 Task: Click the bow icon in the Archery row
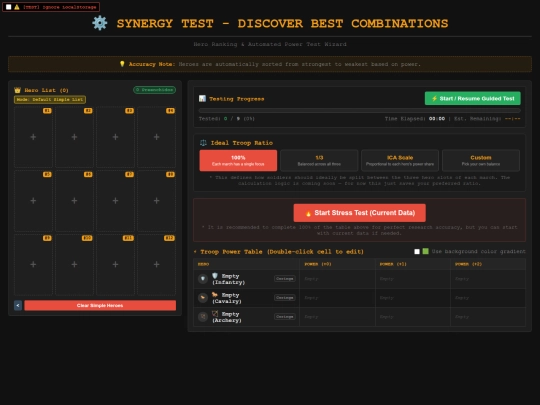tap(215, 313)
